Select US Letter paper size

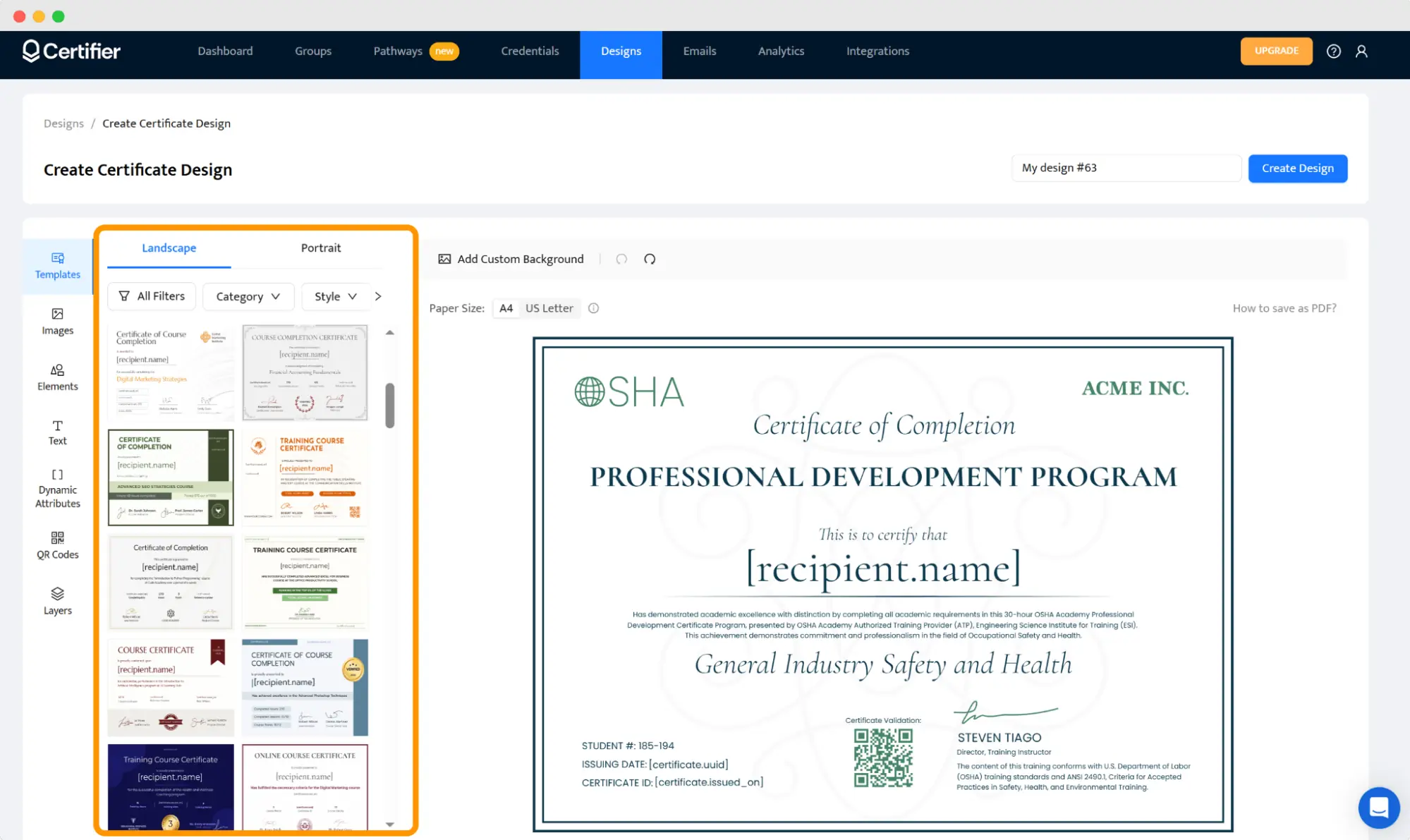point(549,308)
